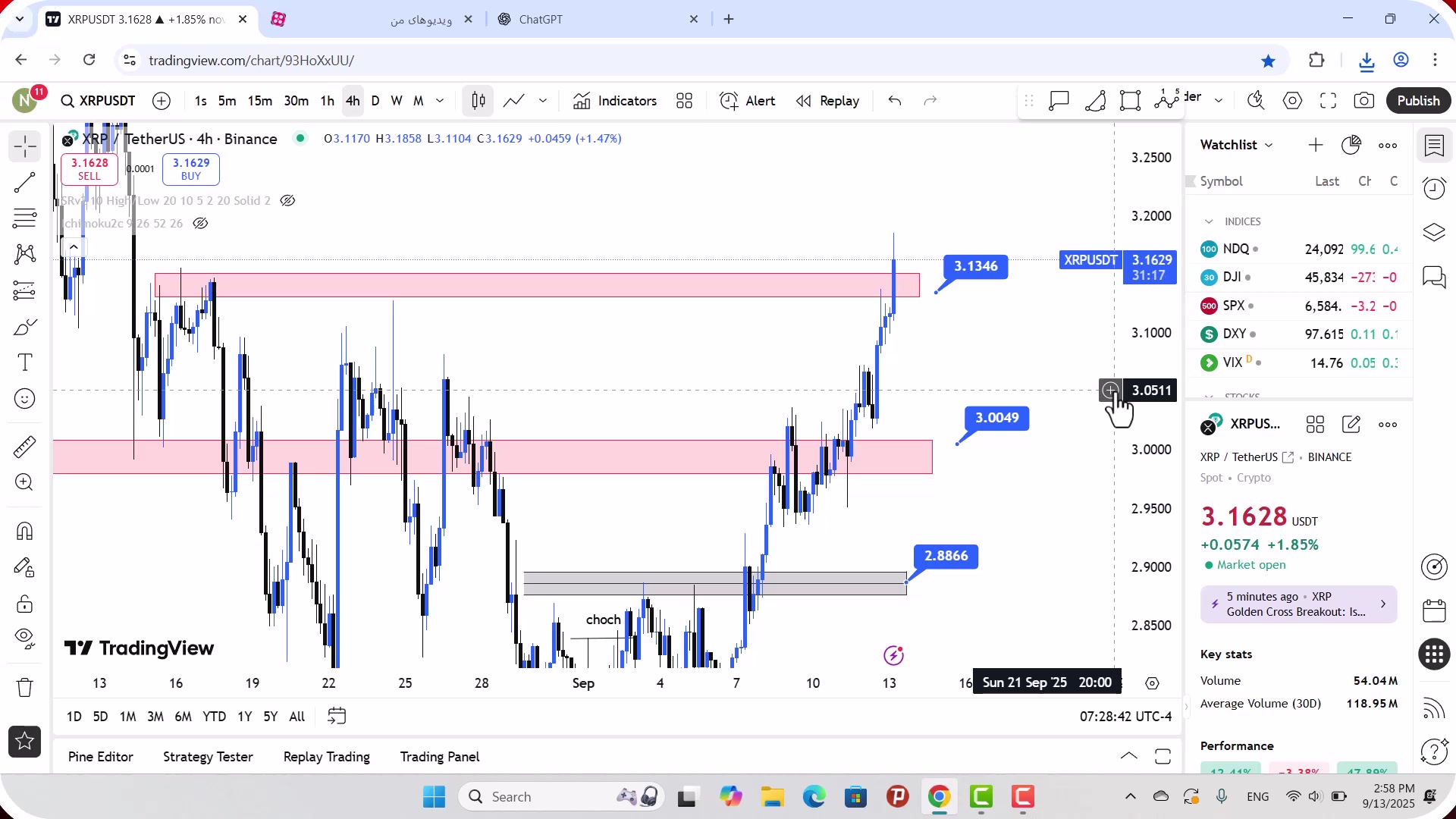The height and width of the screenshot is (819, 1456).
Task: Click the Windows Start button
Action: 434,797
